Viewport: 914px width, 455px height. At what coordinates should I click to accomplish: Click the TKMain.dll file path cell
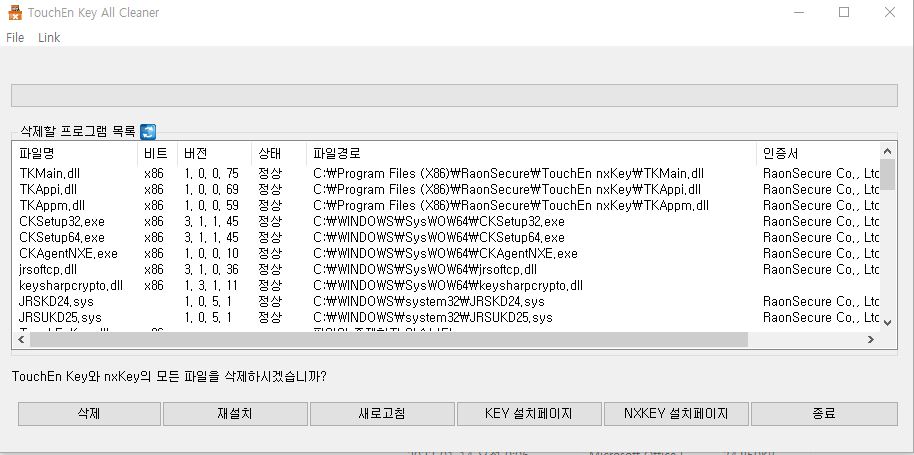pos(508,174)
